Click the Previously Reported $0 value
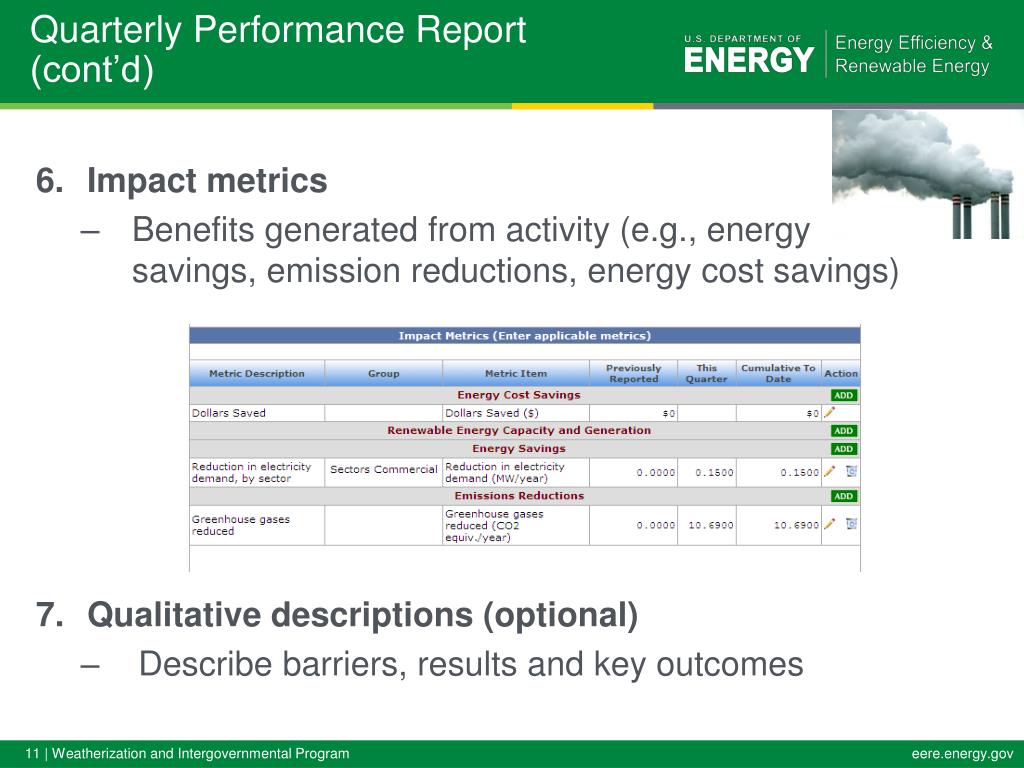1024x768 pixels. (x=669, y=413)
